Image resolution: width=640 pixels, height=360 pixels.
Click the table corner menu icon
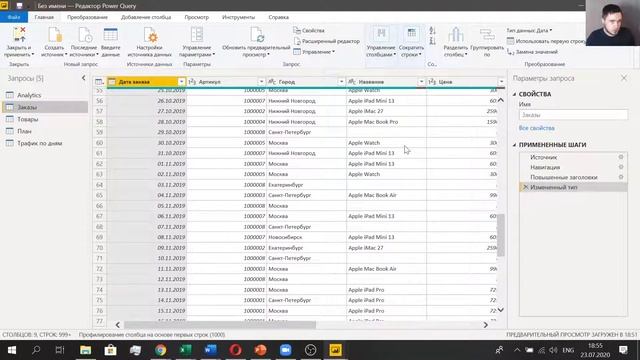(x=99, y=82)
